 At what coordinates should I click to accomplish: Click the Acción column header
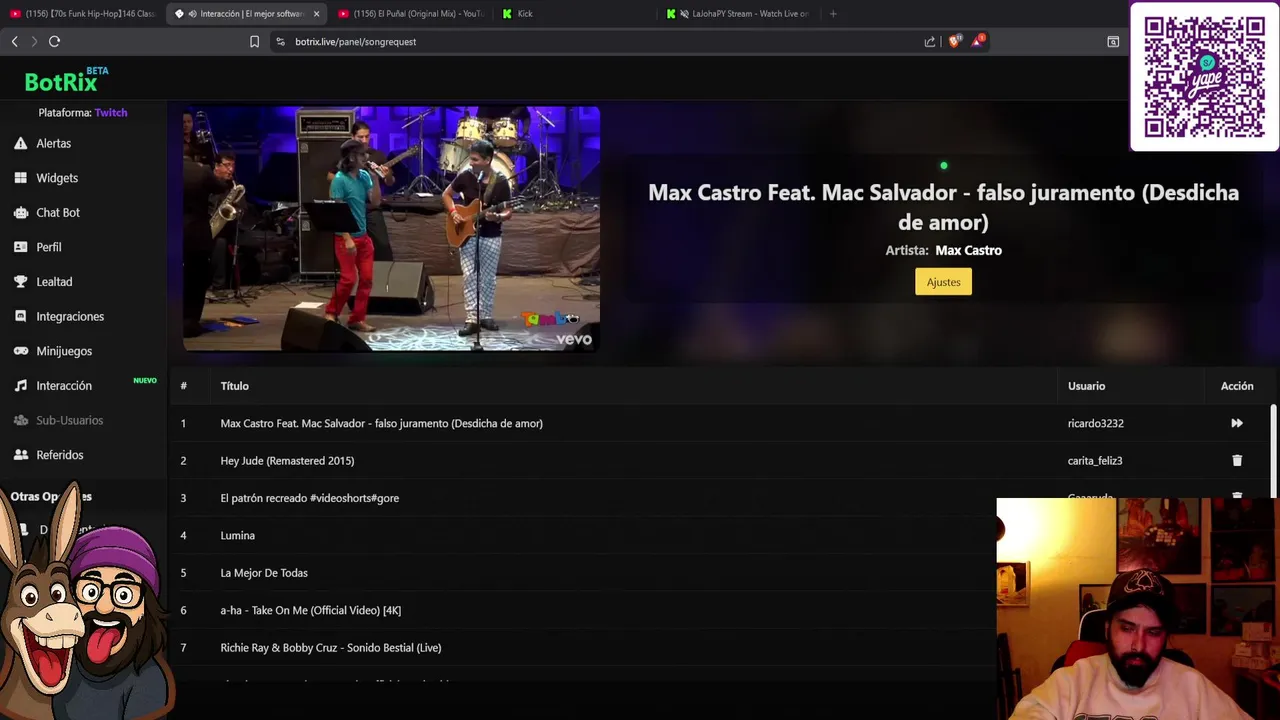1237,386
